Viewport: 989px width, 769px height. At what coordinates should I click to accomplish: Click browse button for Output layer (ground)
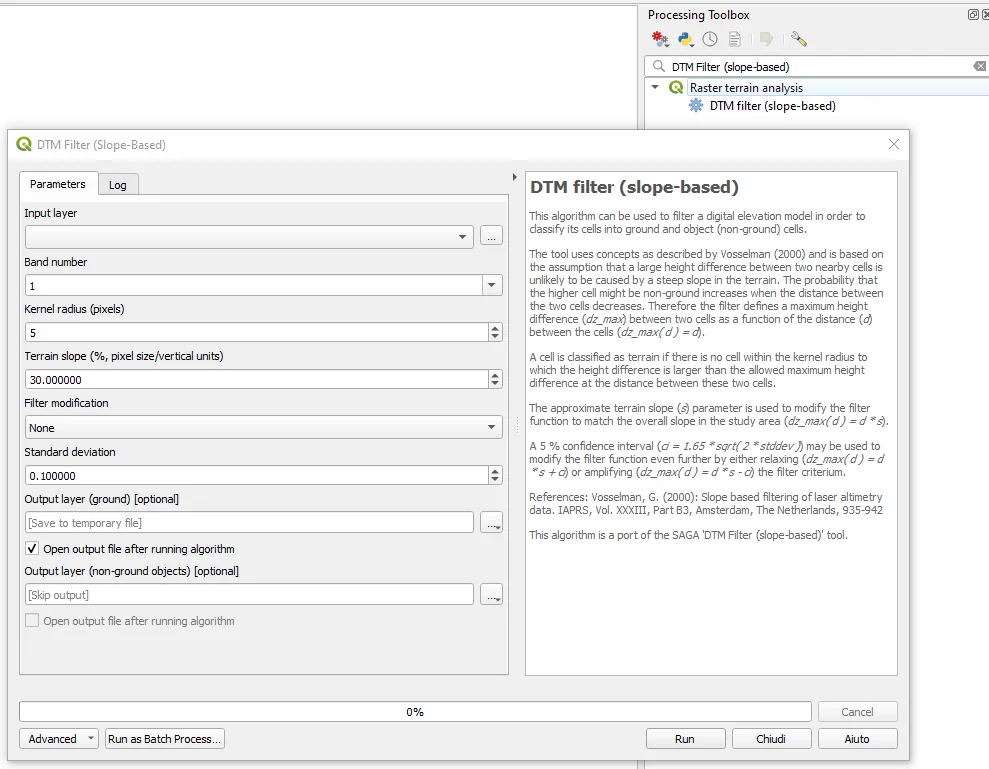coord(490,523)
